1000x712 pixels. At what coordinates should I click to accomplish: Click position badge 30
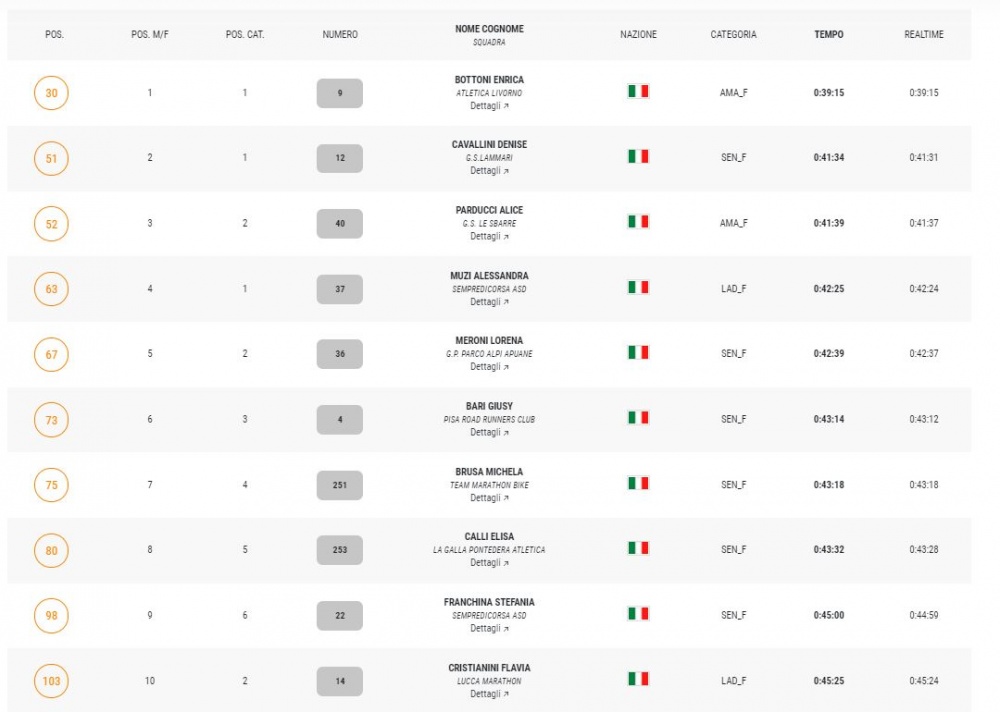pyautogui.click(x=51, y=93)
